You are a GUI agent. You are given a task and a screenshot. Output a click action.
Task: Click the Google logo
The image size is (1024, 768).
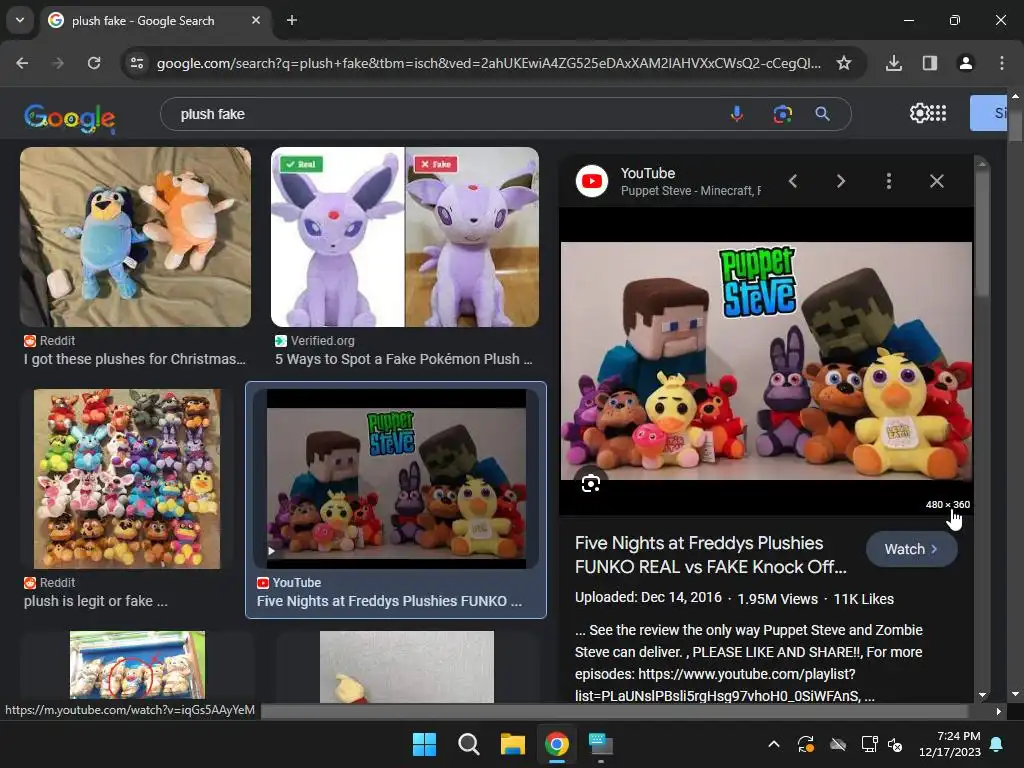pos(70,118)
